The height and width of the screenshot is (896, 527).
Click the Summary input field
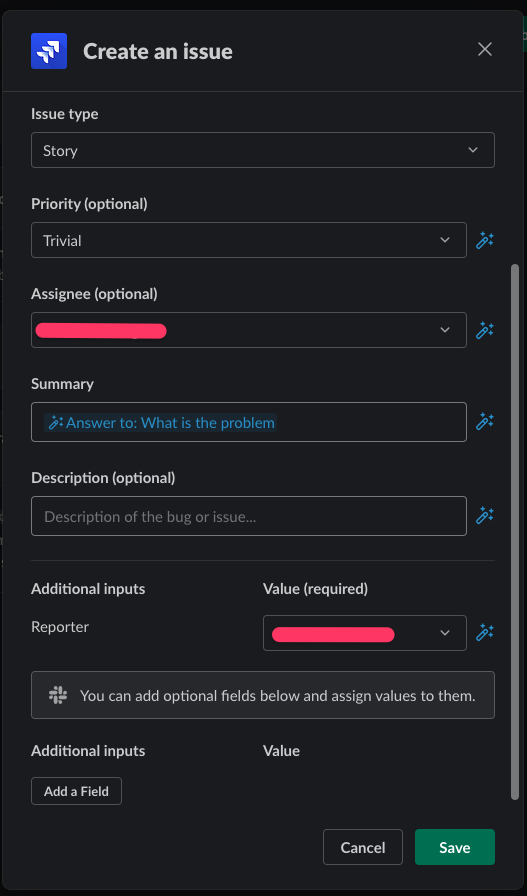[249, 422]
